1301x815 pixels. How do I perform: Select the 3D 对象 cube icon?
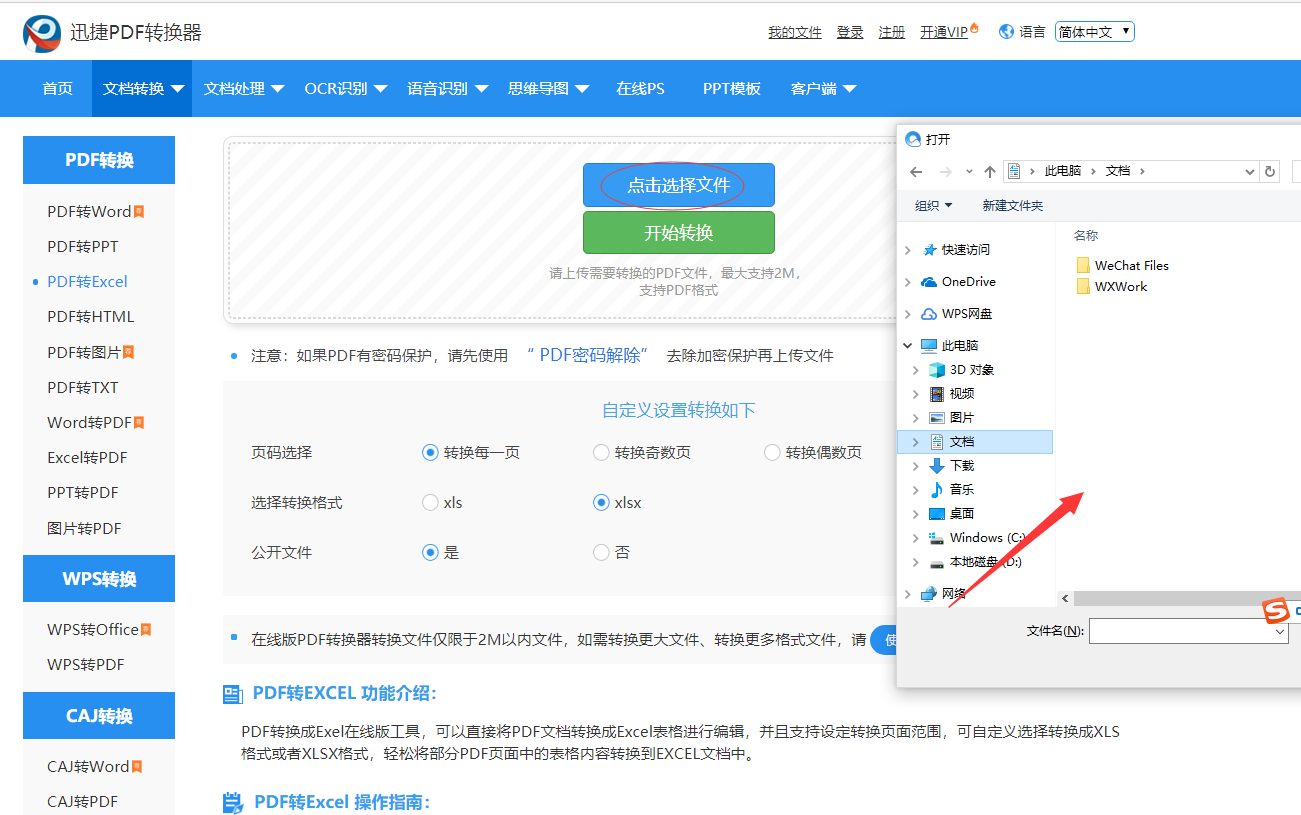937,370
